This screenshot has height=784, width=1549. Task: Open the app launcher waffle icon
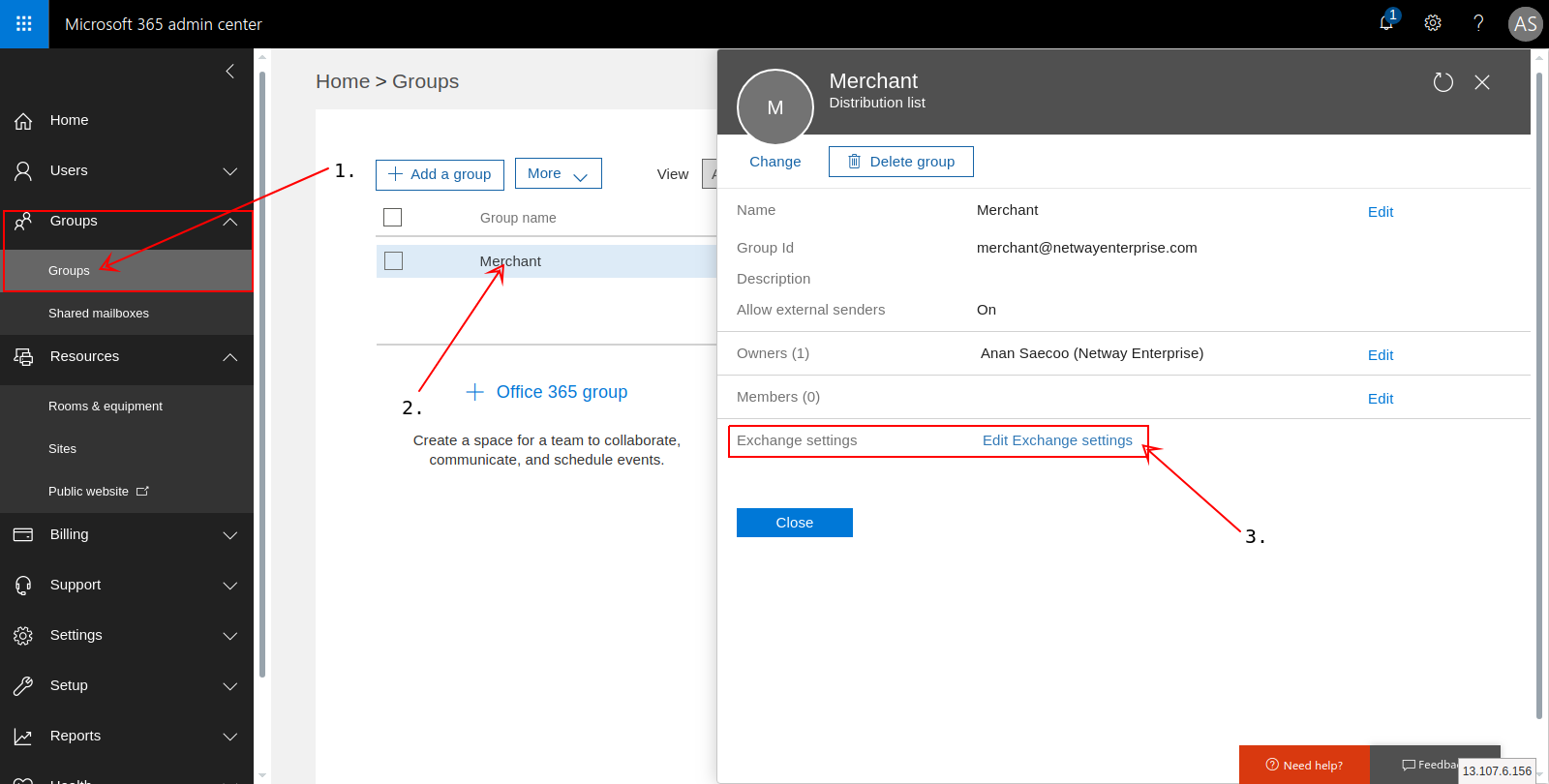(x=24, y=24)
